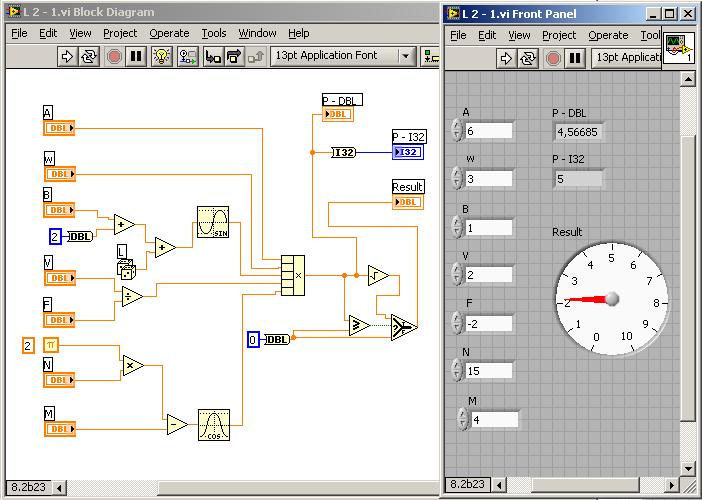This screenshot has height=500, width=702.
Task: Select the Select function node
Action: coord(404,327)
